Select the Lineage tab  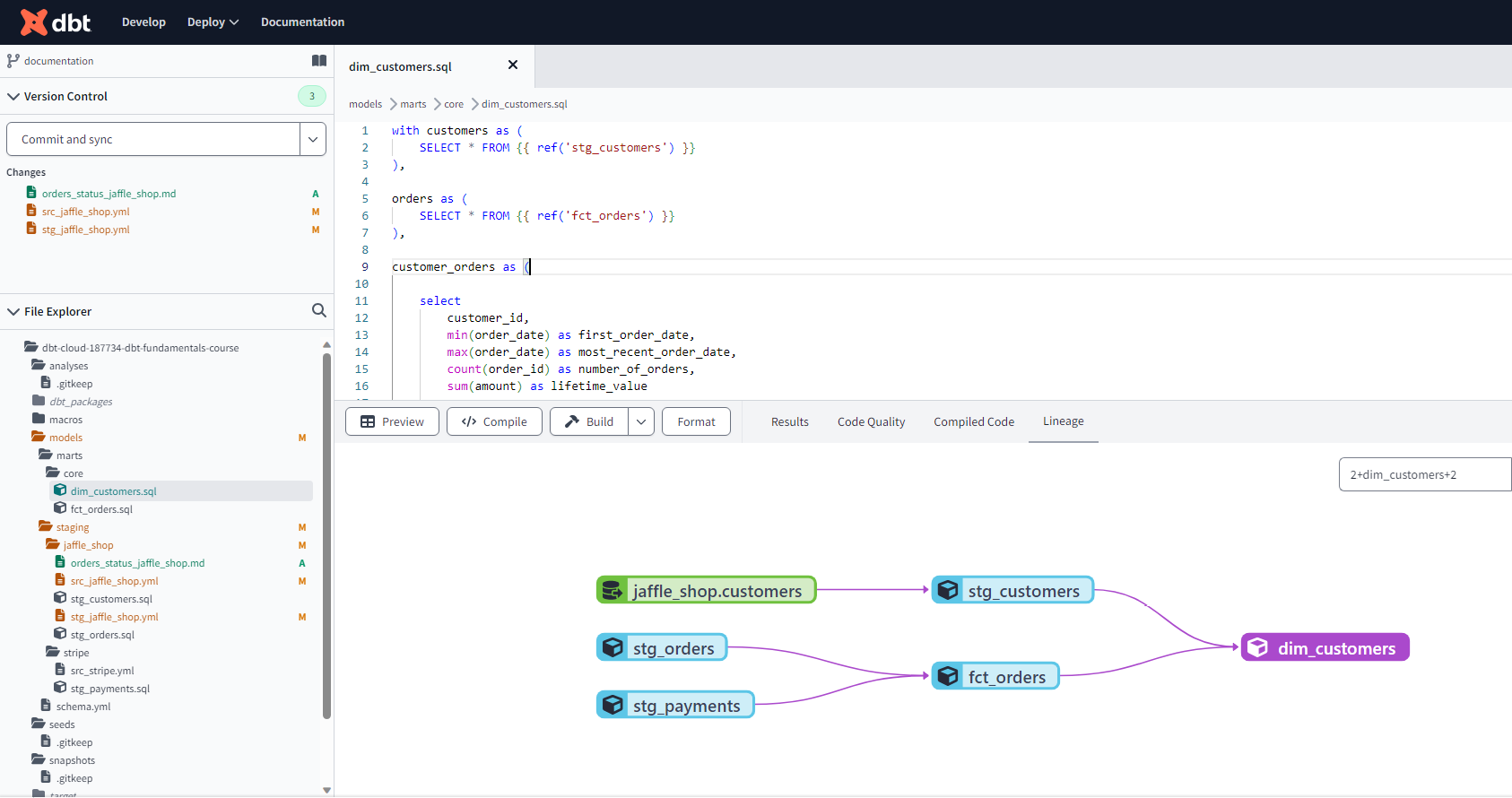click(x=1064, y=421)
